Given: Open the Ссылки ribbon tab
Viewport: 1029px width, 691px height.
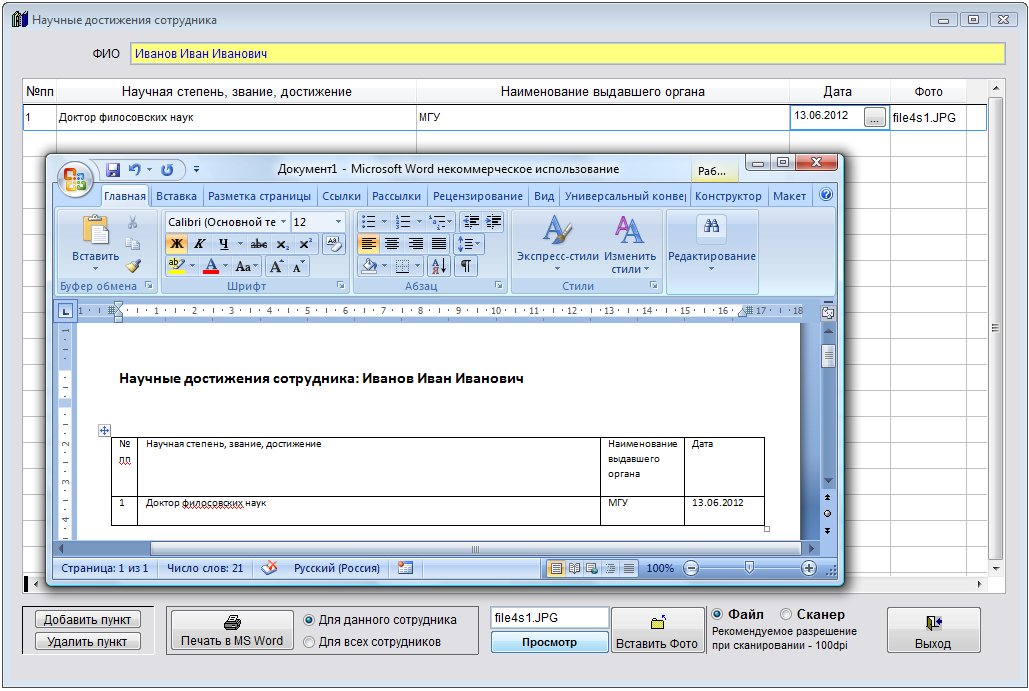Looking at the screenshot, I should [341, 196].
